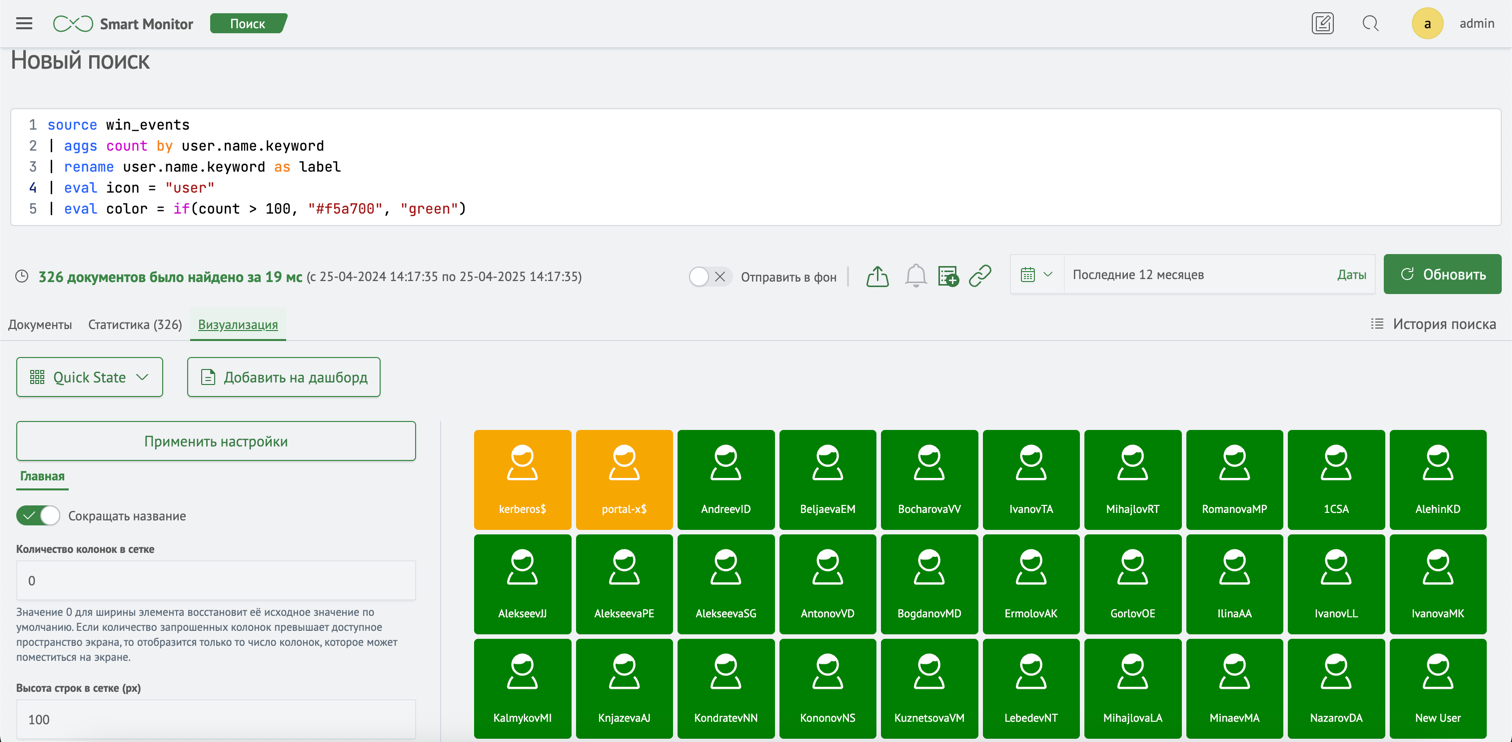Image resolution: width=1512 pixels, height=742 pixels.
Task: Click the export upload icon
Action: coord(877,276)
